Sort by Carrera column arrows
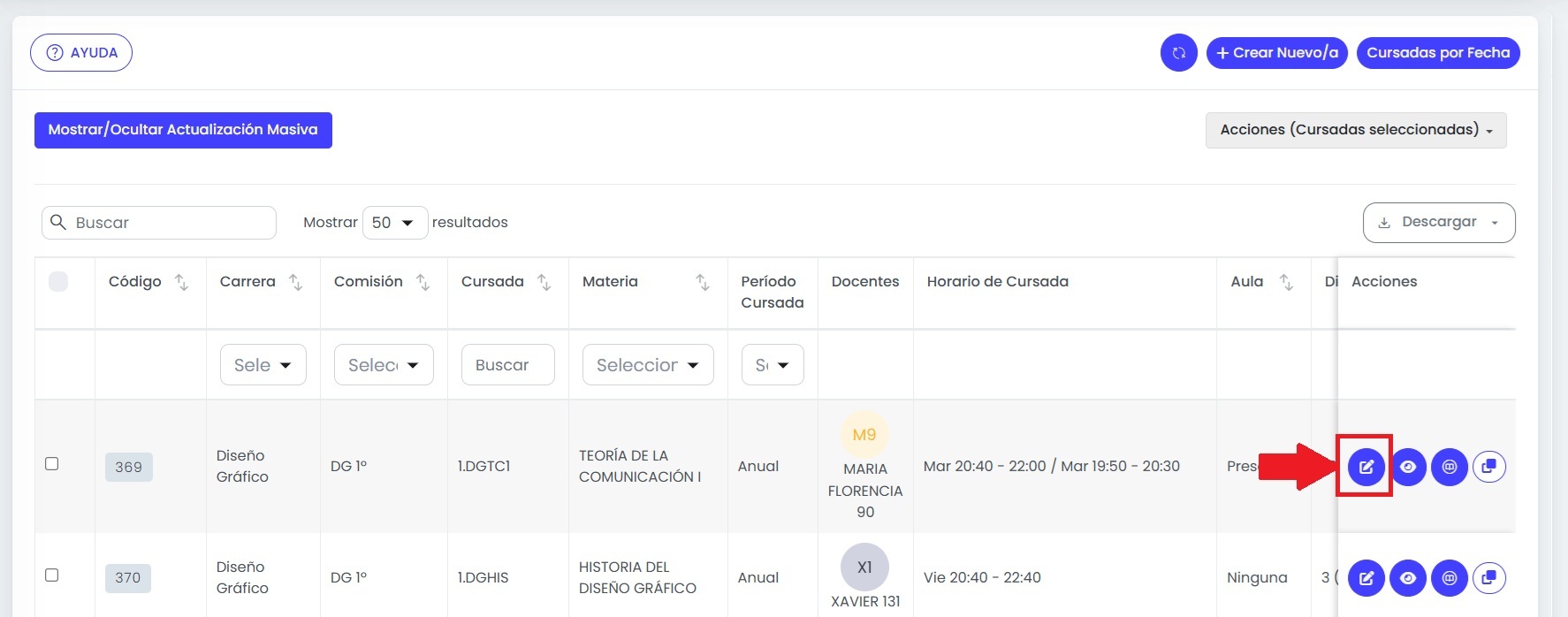This screenshot has height=617, width=1568. [295, 282]
